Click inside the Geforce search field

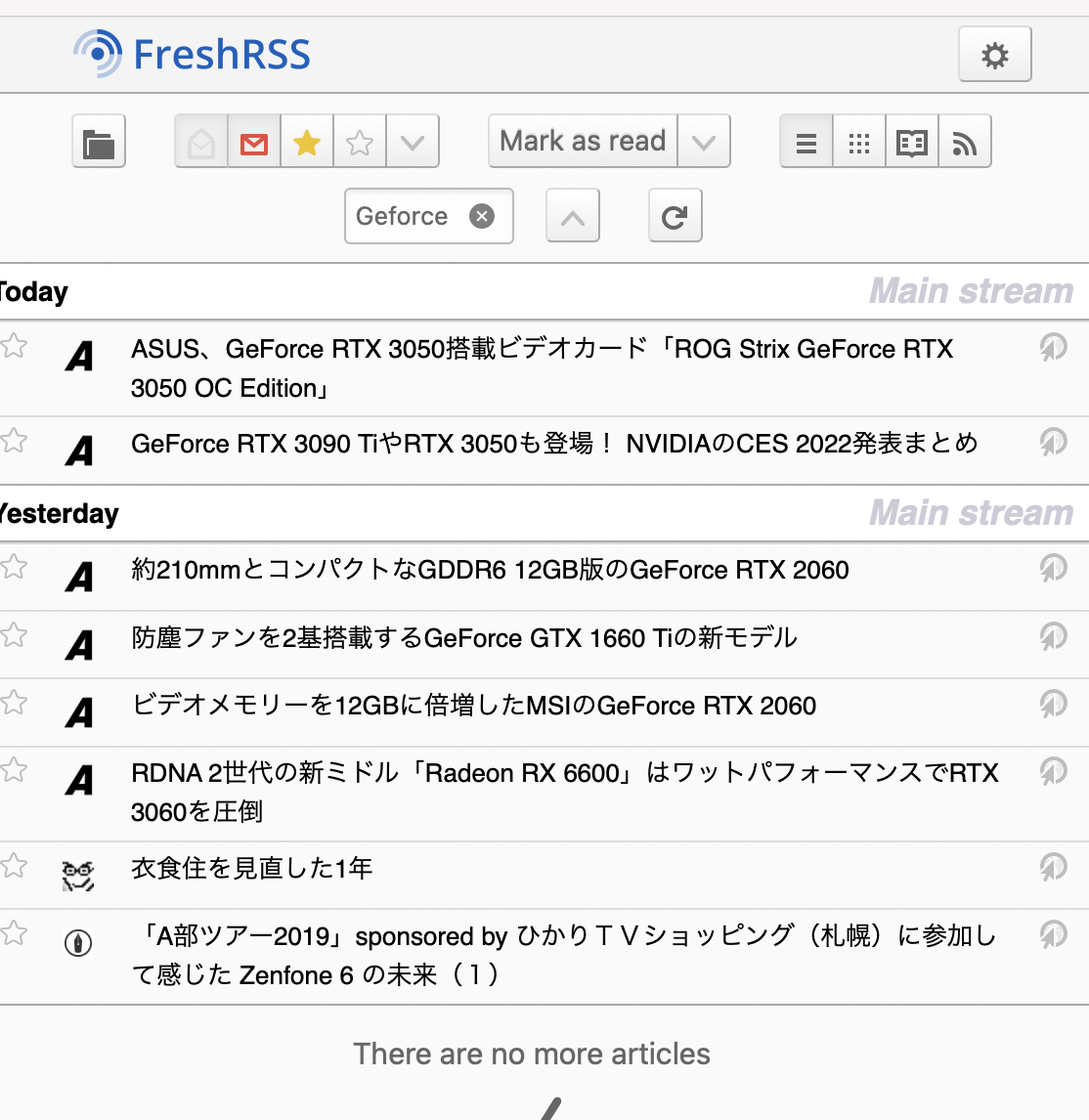pos(403,216)
